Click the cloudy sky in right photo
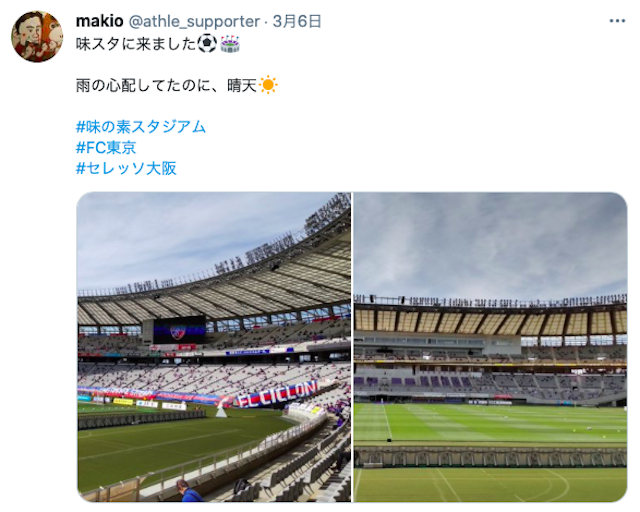This screenshot has height=512, width=640. (490, 243)
